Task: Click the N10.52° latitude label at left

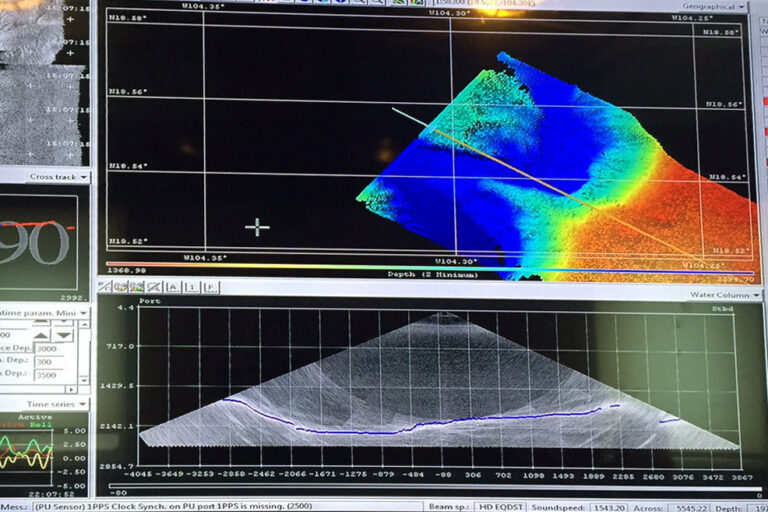Action: 127,241
